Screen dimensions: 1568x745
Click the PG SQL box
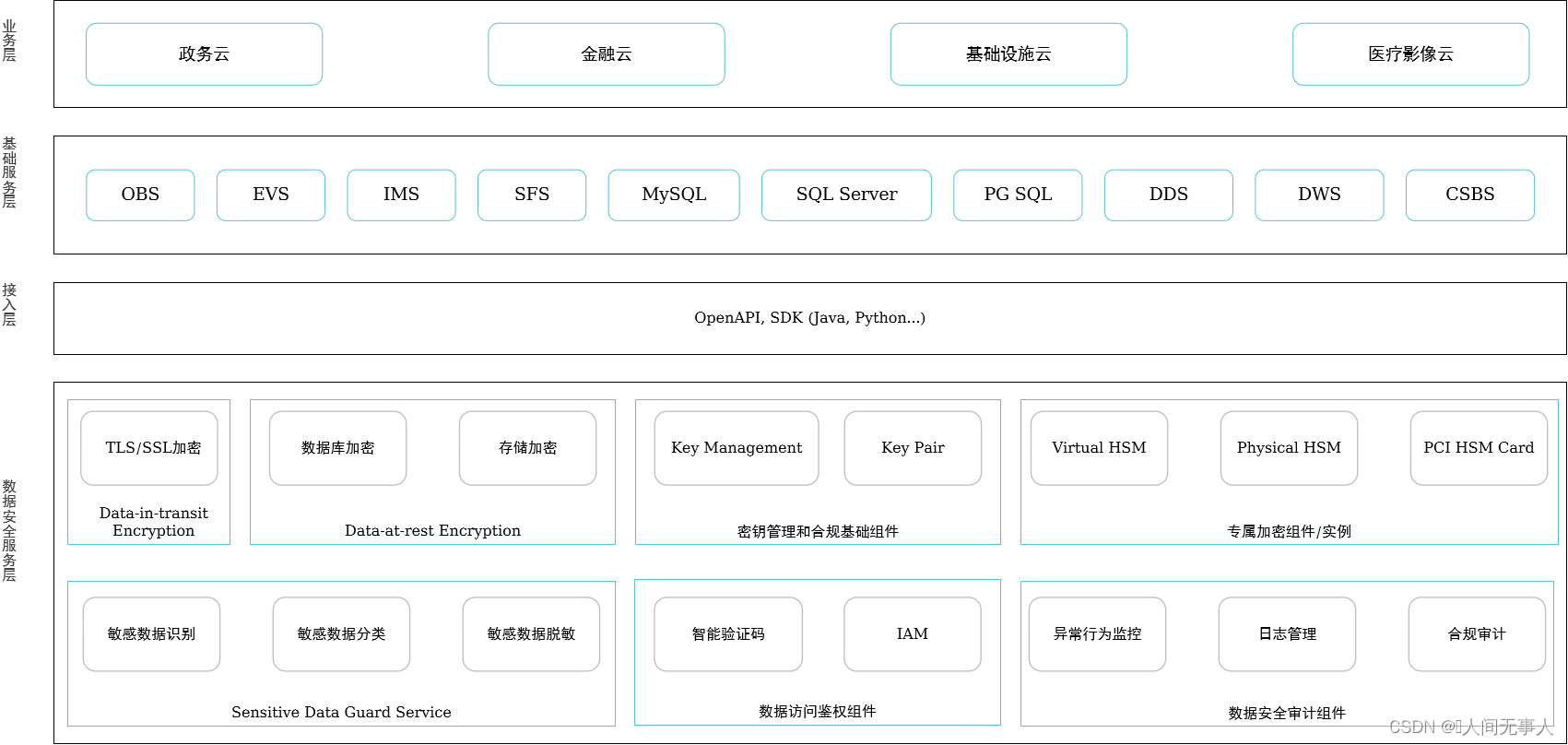pyautogui.click(x=1018, y=195)
